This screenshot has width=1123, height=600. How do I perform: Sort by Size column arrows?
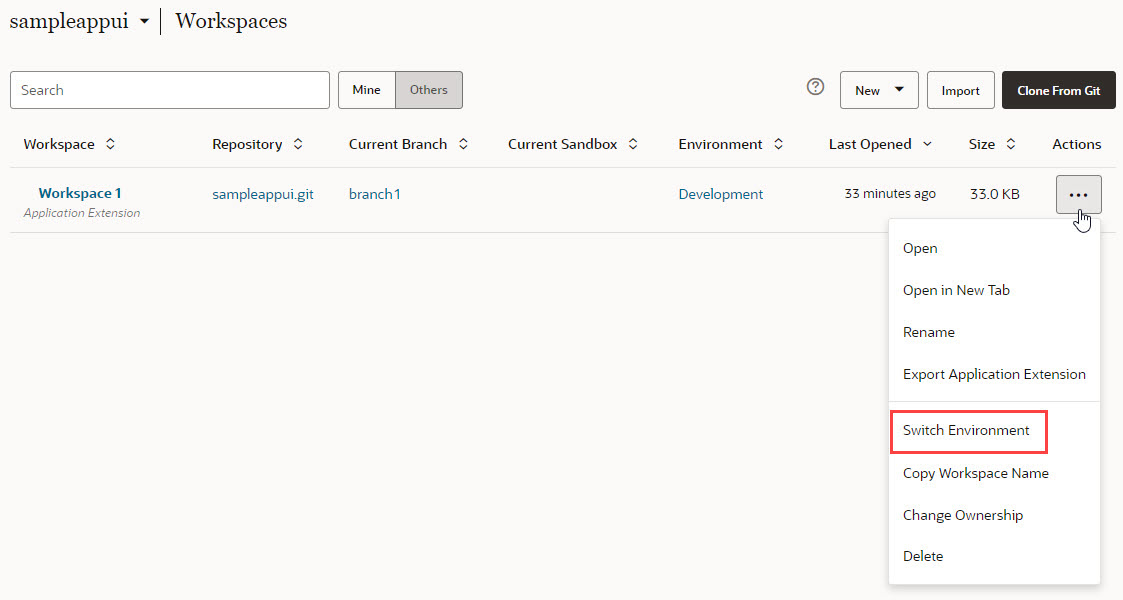pyautogui.click(x=1011, y=144)
